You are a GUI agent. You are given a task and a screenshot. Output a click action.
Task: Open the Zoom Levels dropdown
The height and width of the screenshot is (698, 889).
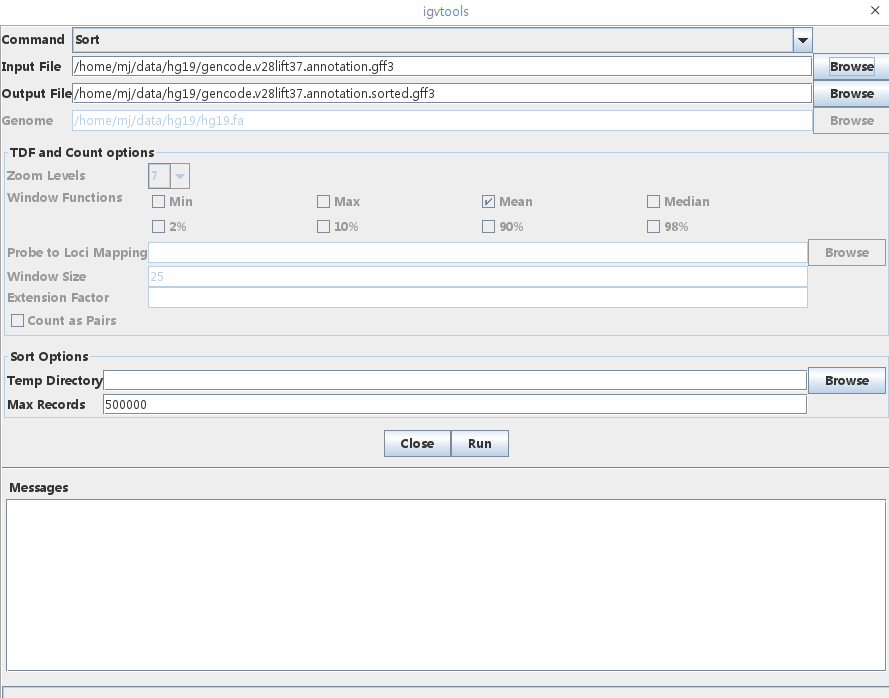click(180, 176)
